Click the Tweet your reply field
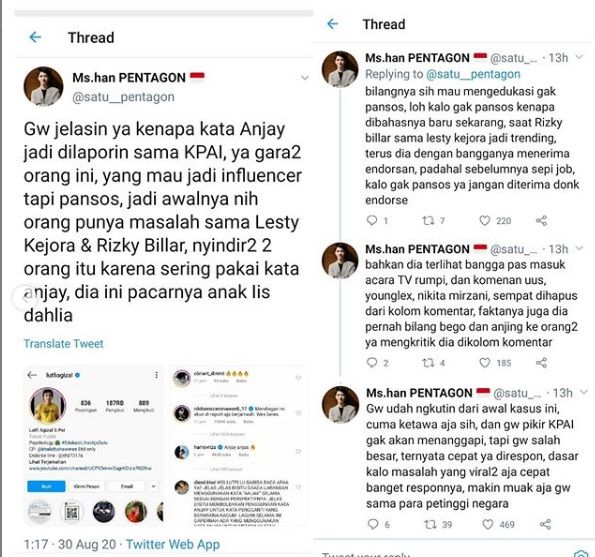Image resolution: width=595 pixels, height=557 pixels. pyautogui.click(x=454, y=553)
